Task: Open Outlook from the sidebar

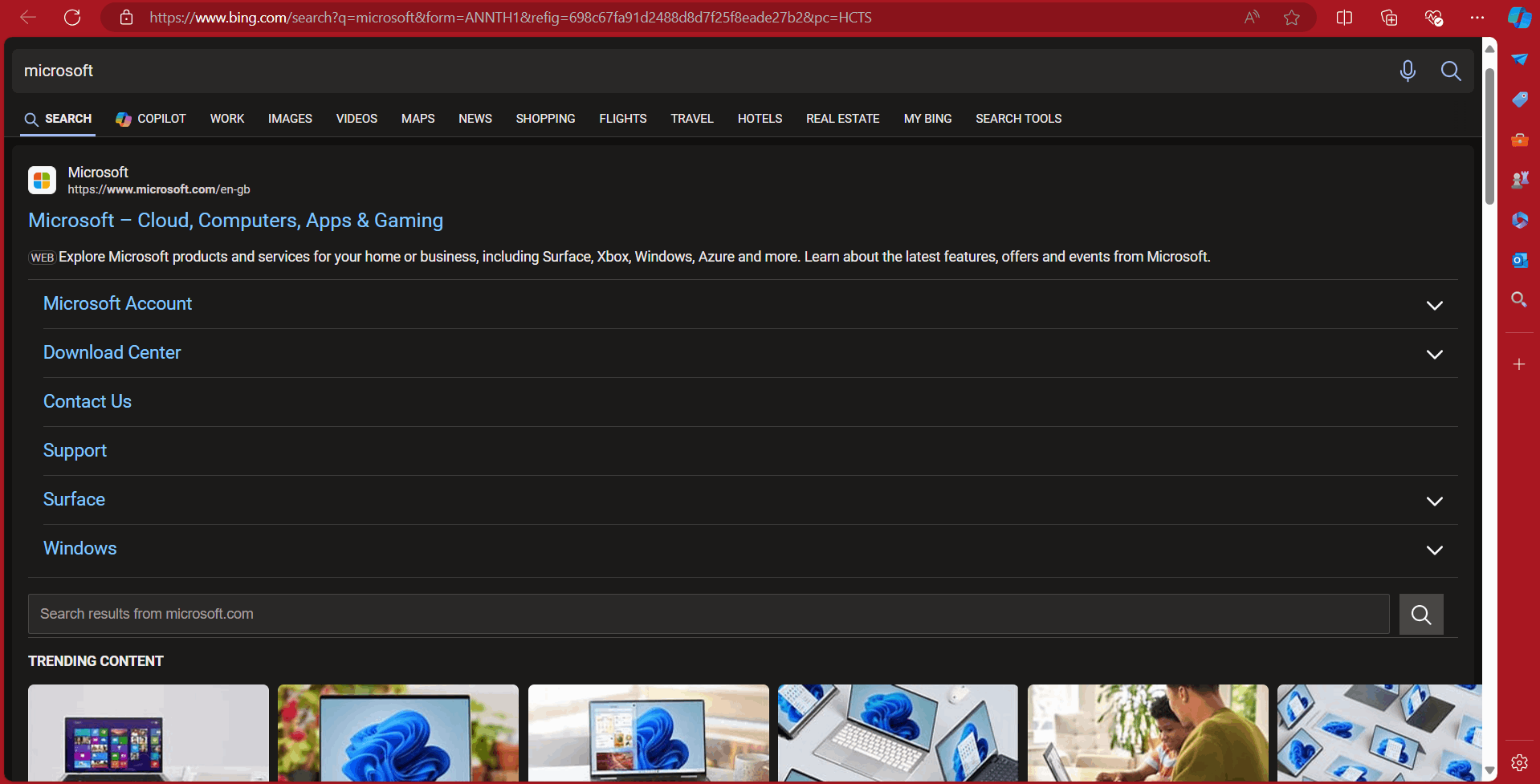Action: 1519,259
